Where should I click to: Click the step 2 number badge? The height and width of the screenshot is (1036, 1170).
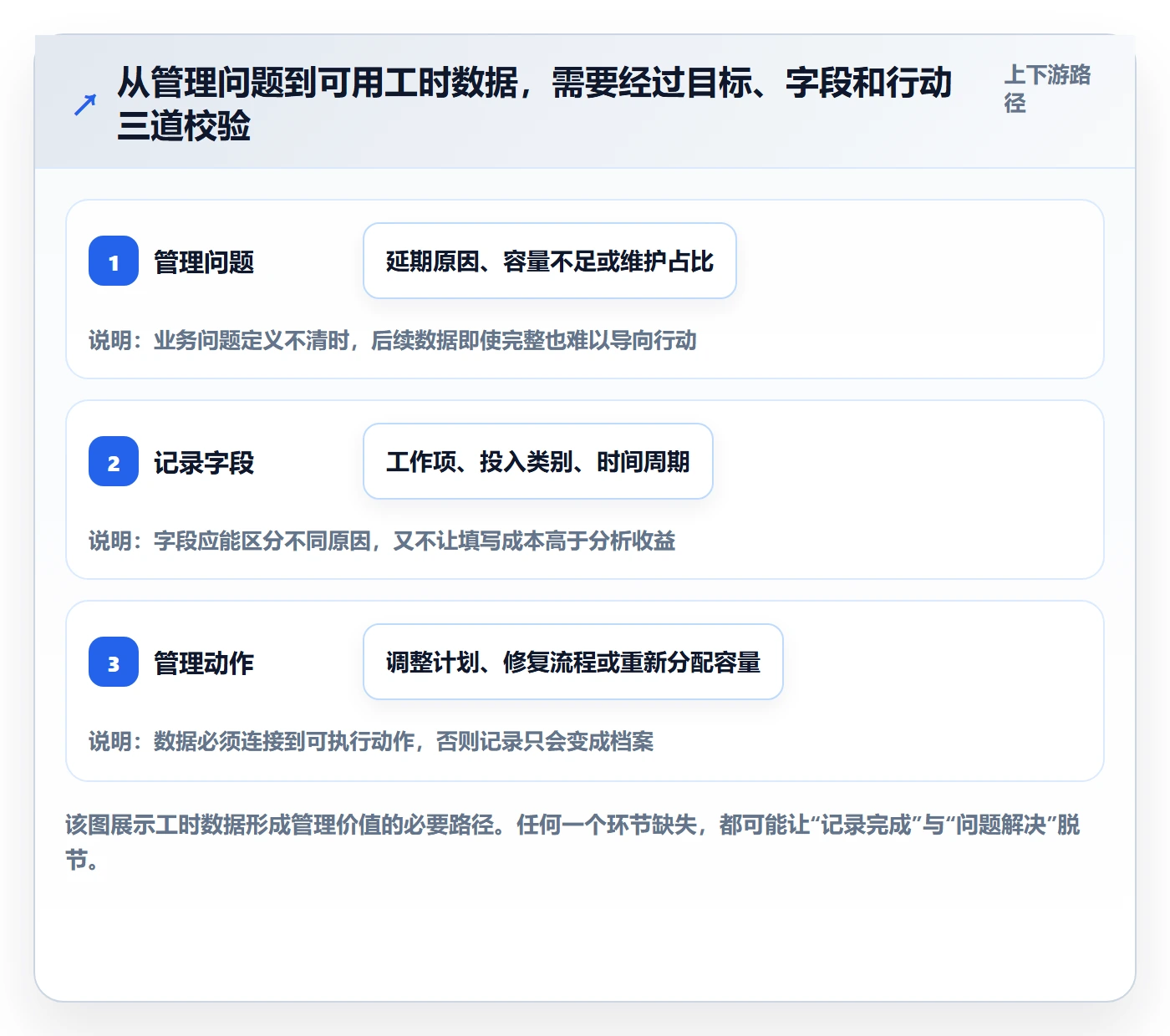click(114, 461)
